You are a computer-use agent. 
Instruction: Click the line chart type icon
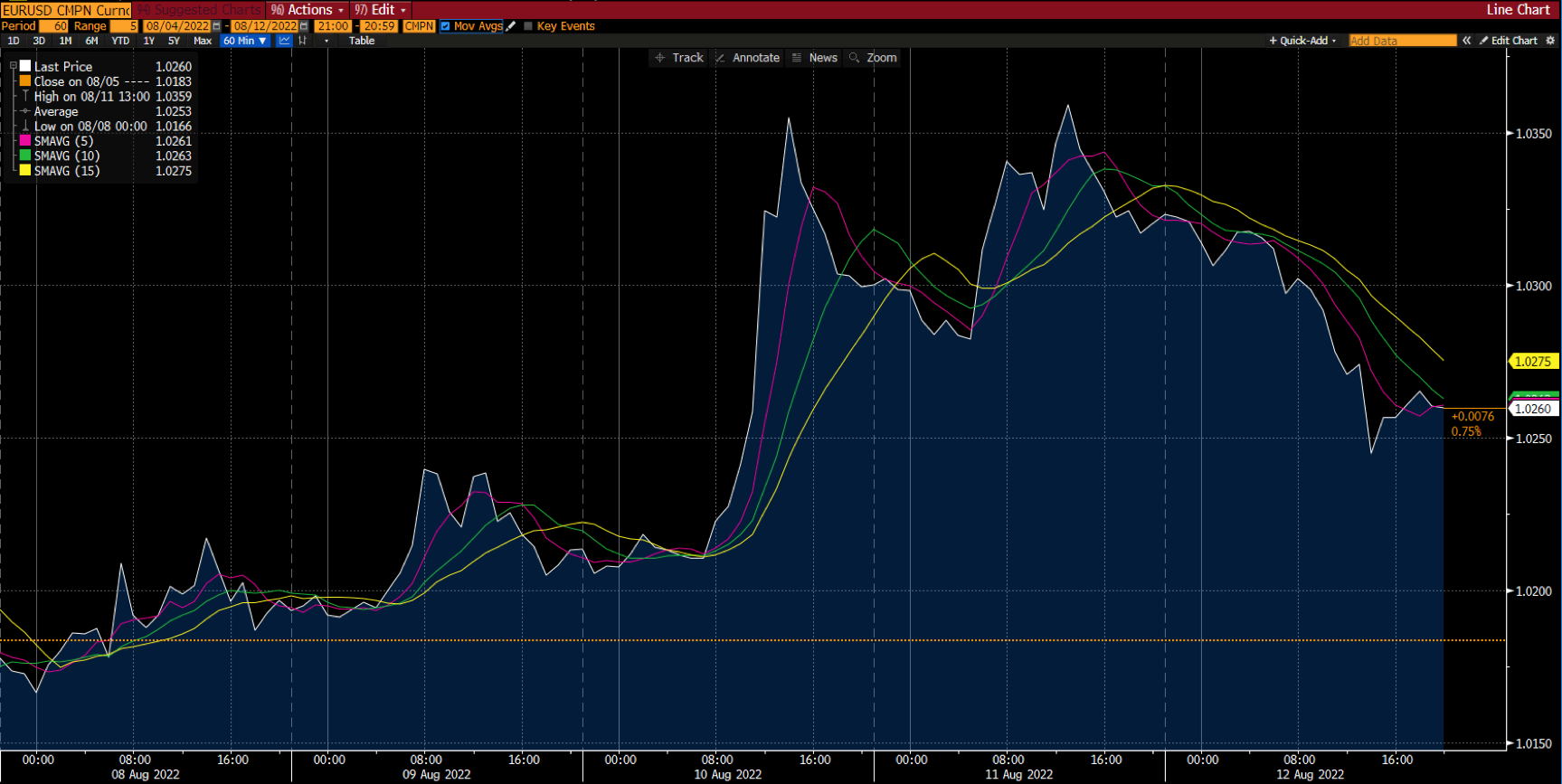click(284, 41)
